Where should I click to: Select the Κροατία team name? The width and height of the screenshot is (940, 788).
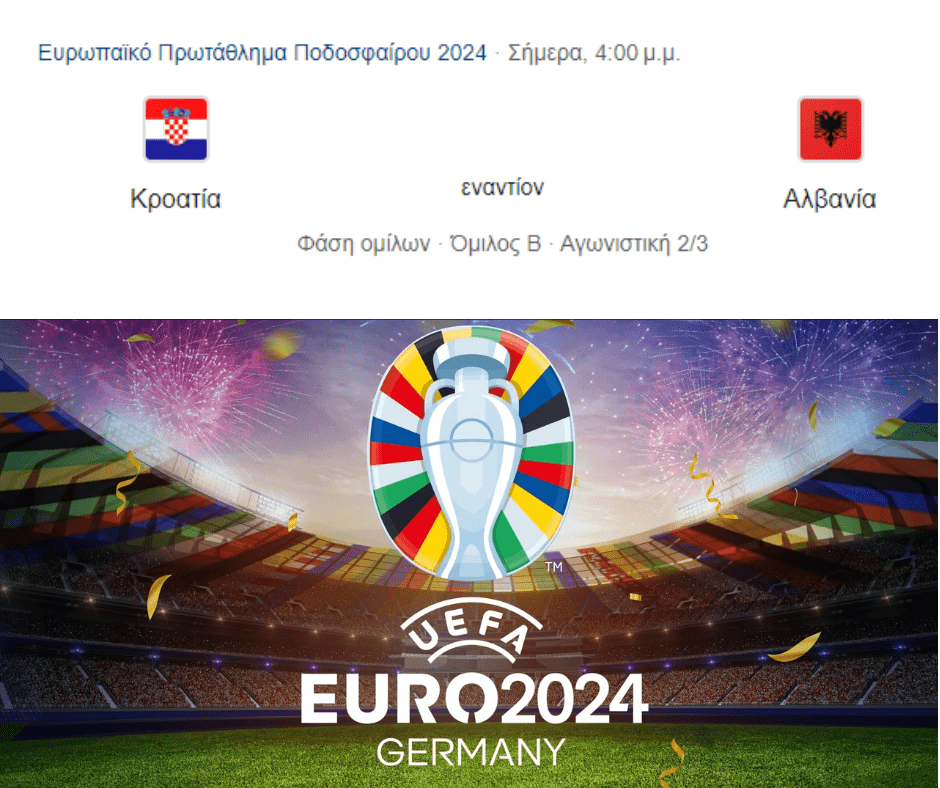tap(176, 198)
